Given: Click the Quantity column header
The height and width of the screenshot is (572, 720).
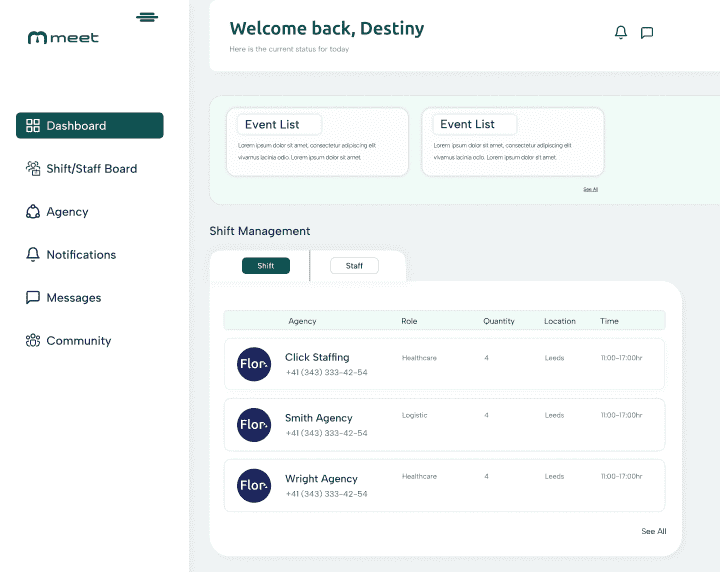Looking at the screenshot, I should tap(498, 321).
